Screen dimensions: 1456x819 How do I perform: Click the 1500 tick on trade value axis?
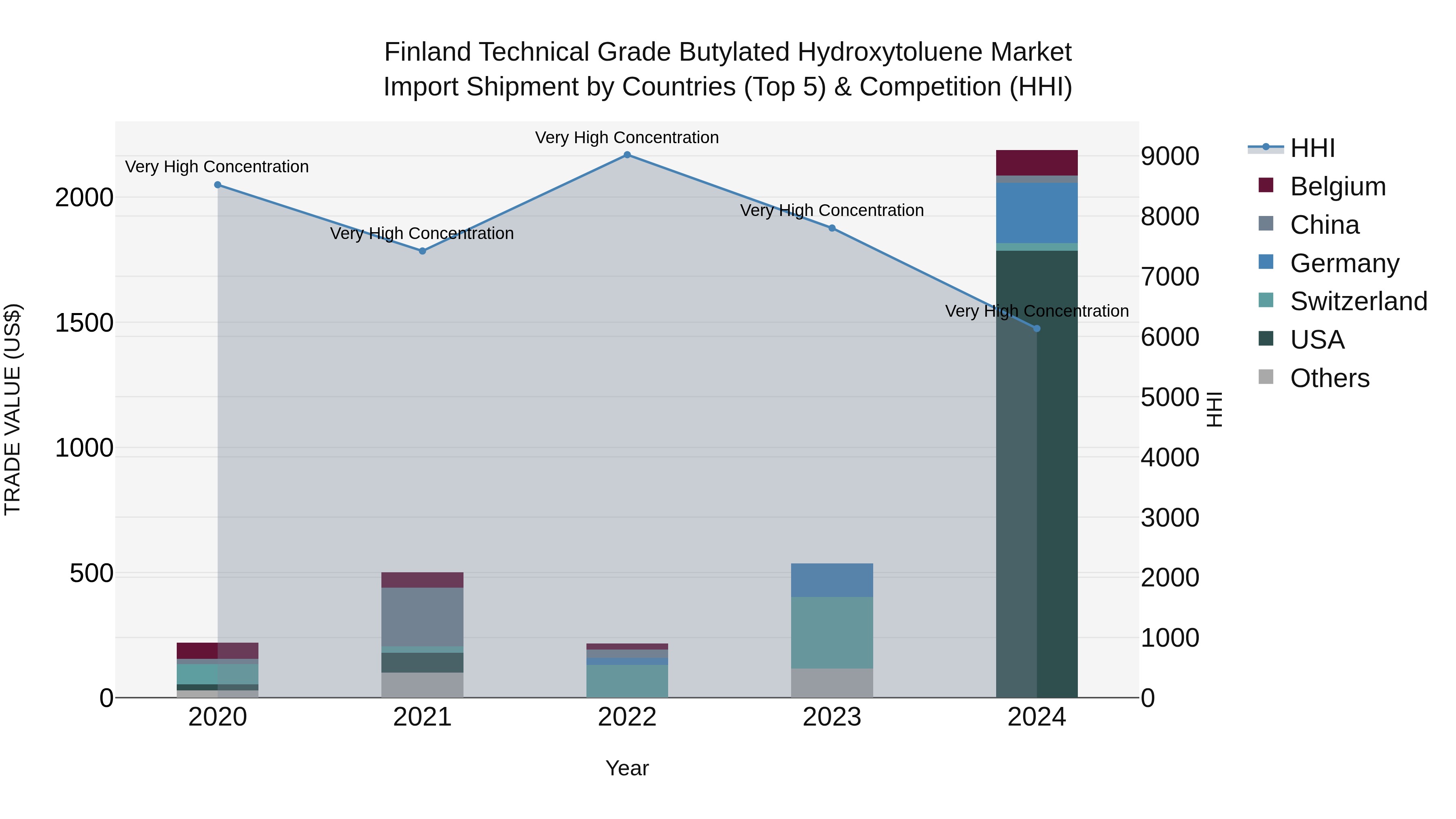click(x=84, y=323)
